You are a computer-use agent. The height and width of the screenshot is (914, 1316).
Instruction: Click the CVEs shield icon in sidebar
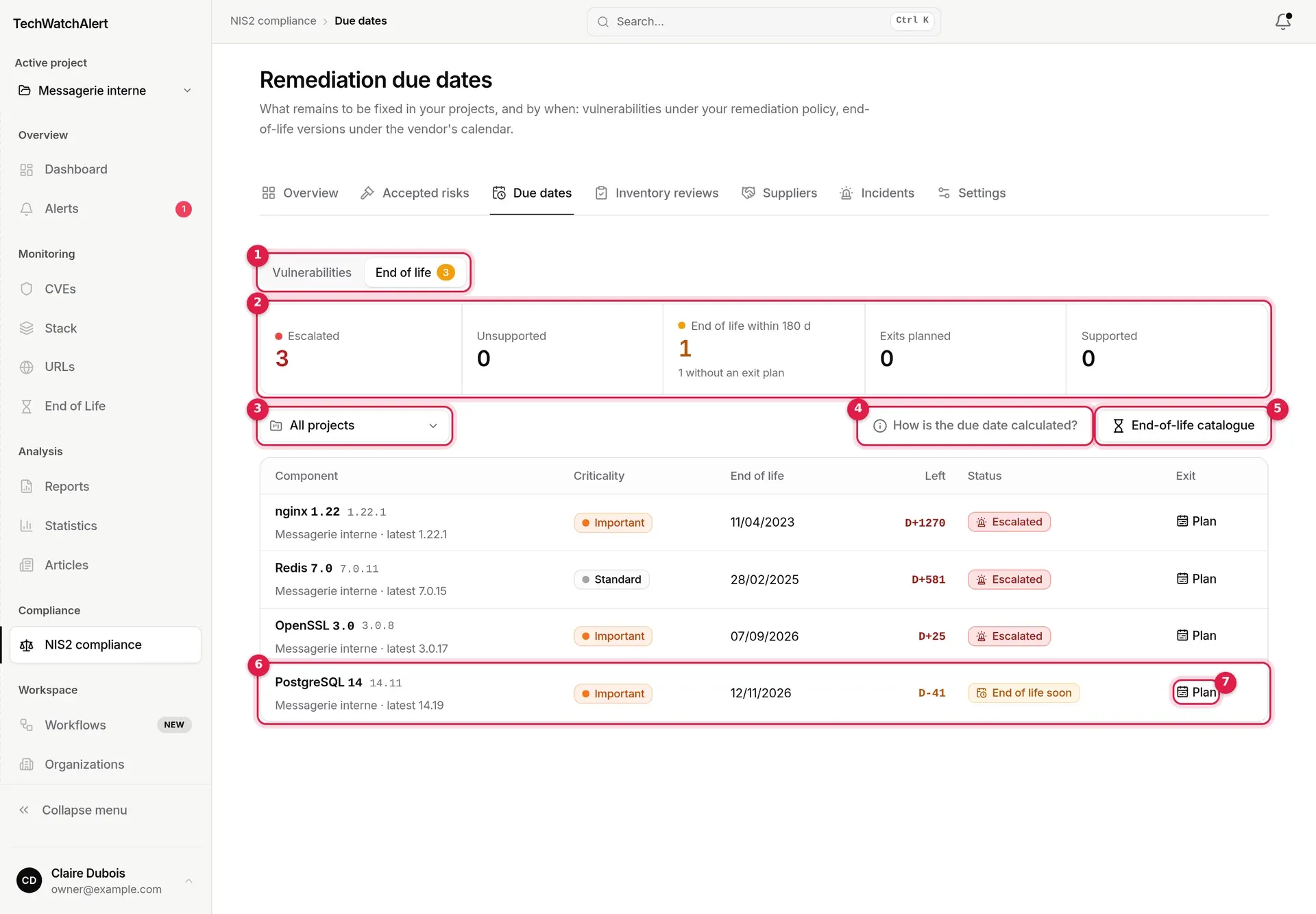(27, 289)
